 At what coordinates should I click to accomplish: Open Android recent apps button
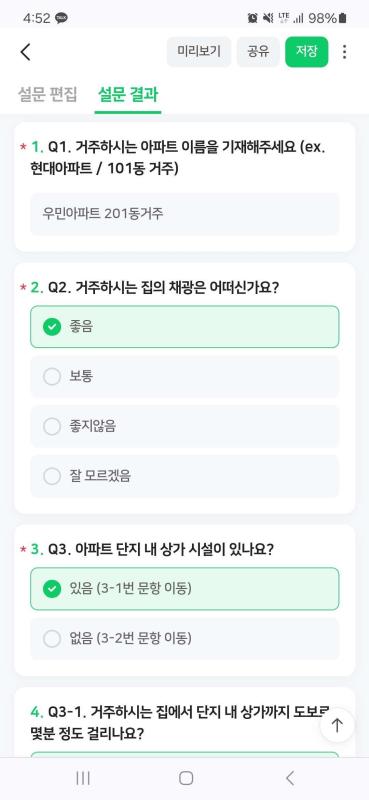point(83,778)
